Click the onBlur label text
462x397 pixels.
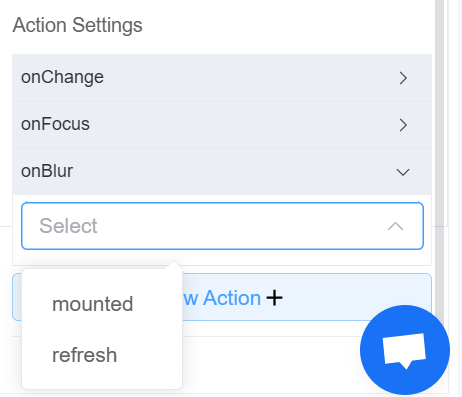tap(47, 171)
